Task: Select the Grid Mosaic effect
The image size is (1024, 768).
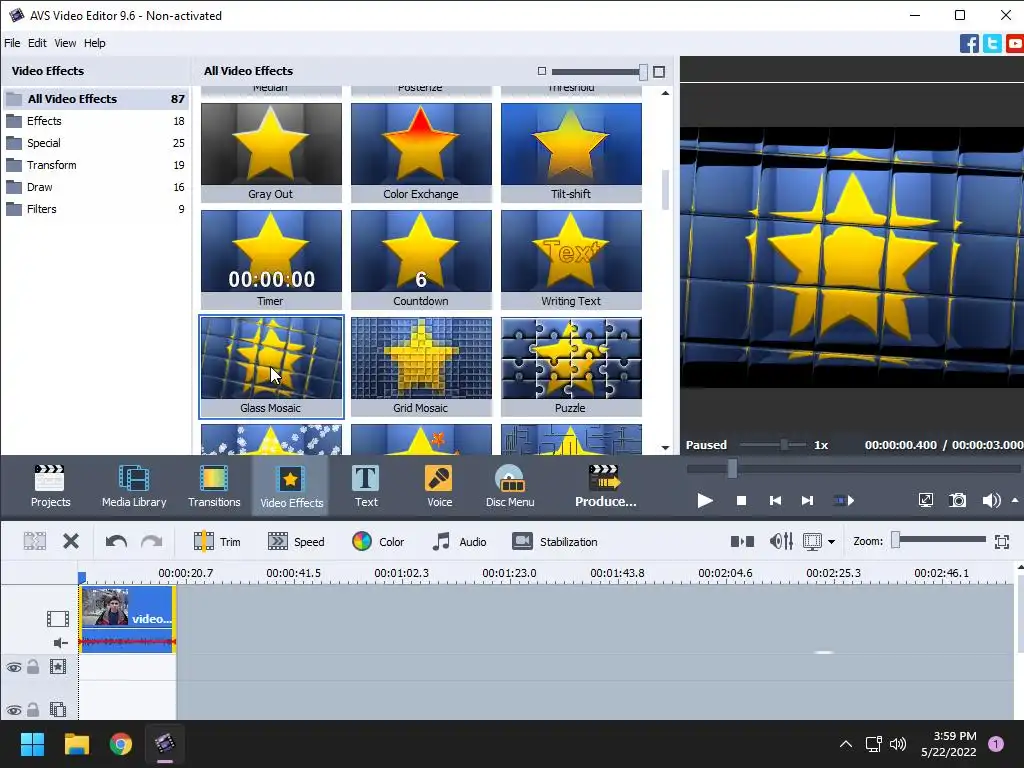Action: [421, 366]
